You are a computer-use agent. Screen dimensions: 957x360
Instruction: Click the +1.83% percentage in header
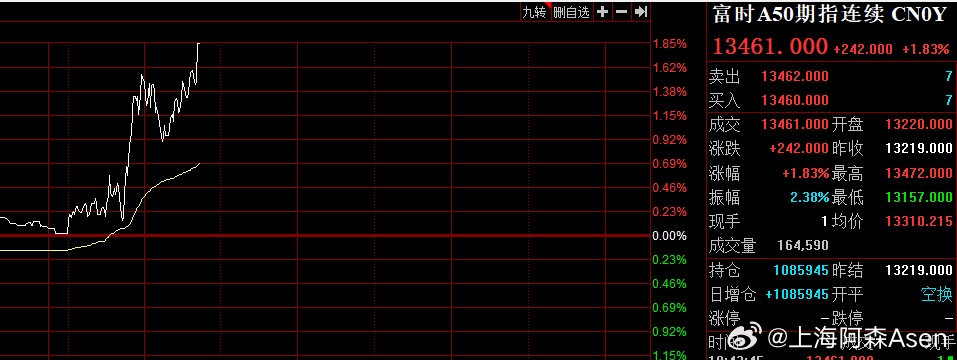point(926,49)
